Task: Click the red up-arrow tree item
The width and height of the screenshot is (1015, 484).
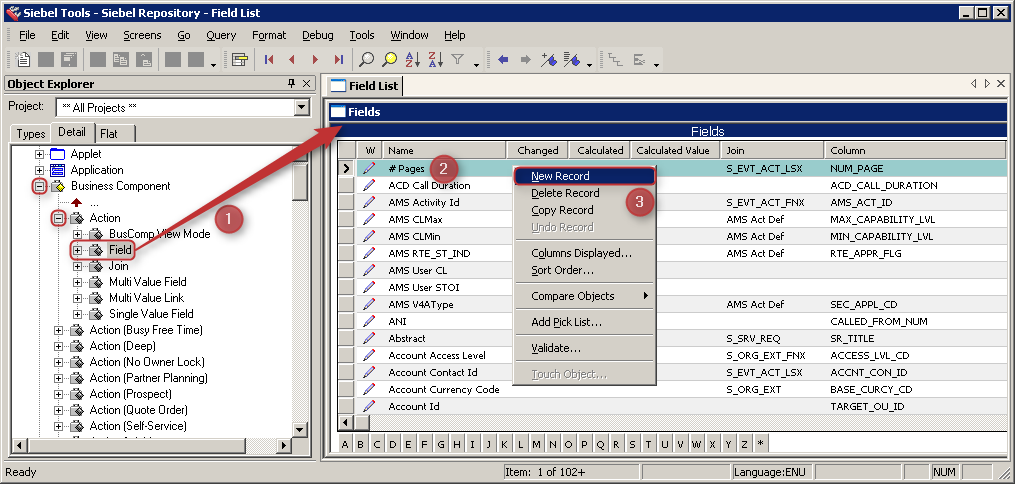Action: point(76,203)
